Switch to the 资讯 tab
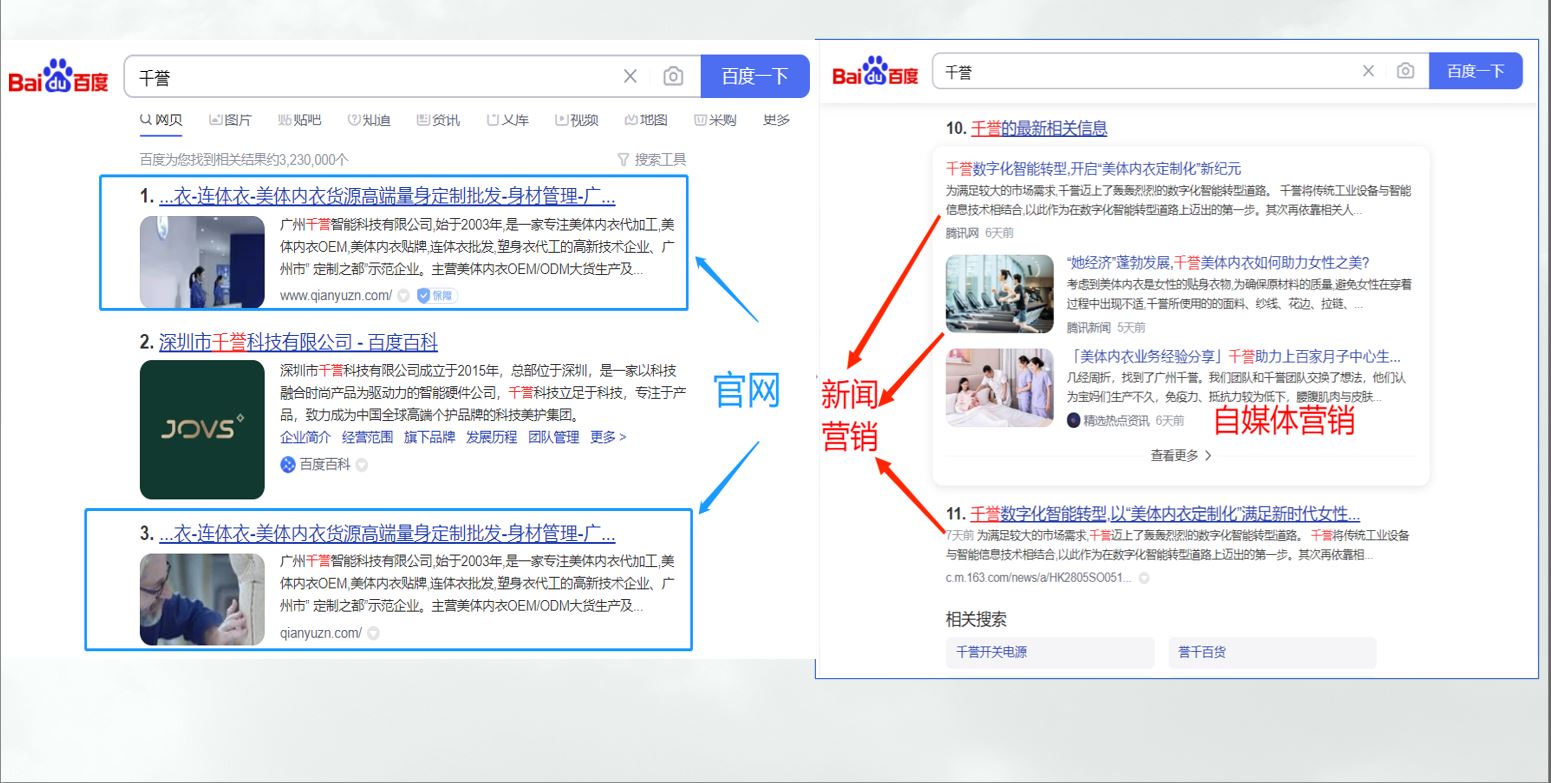The width and height of the screenshot is (1551, 783). pos(438,120)
